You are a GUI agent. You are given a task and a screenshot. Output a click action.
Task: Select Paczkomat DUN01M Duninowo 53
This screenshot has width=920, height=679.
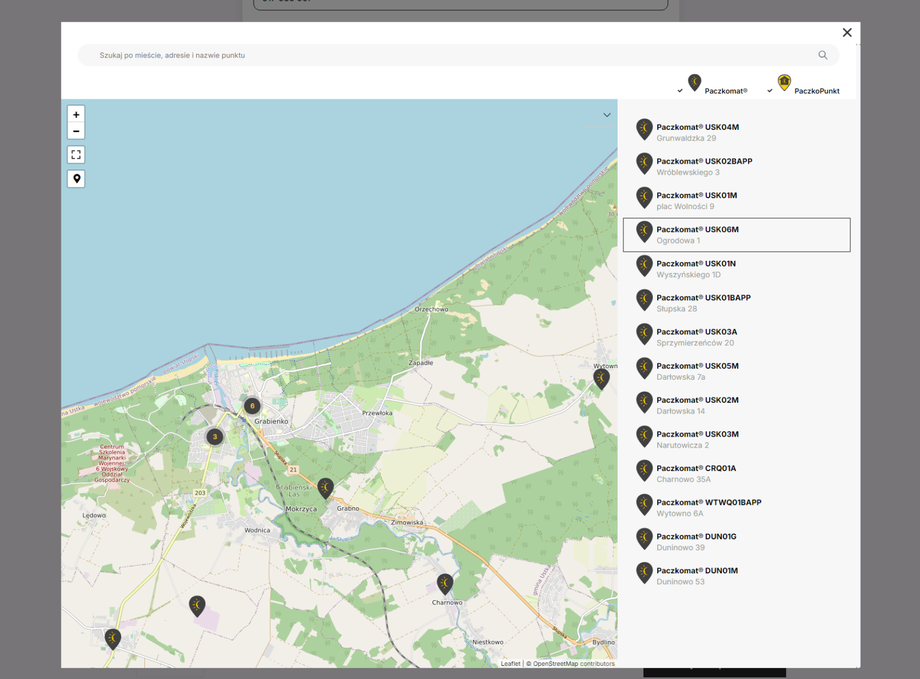[736, 575]
